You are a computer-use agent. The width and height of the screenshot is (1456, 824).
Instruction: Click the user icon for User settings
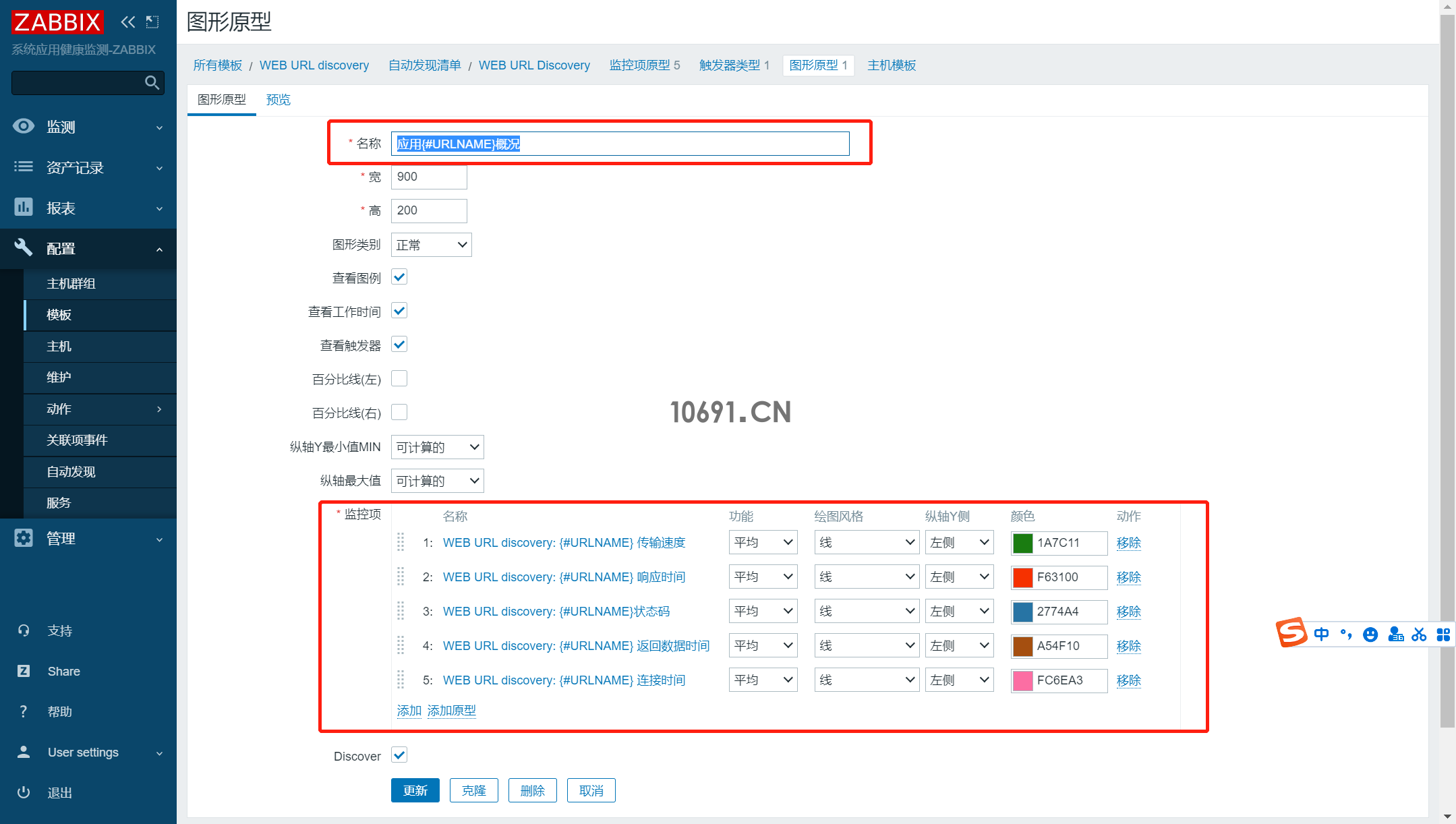coord(24,752)
